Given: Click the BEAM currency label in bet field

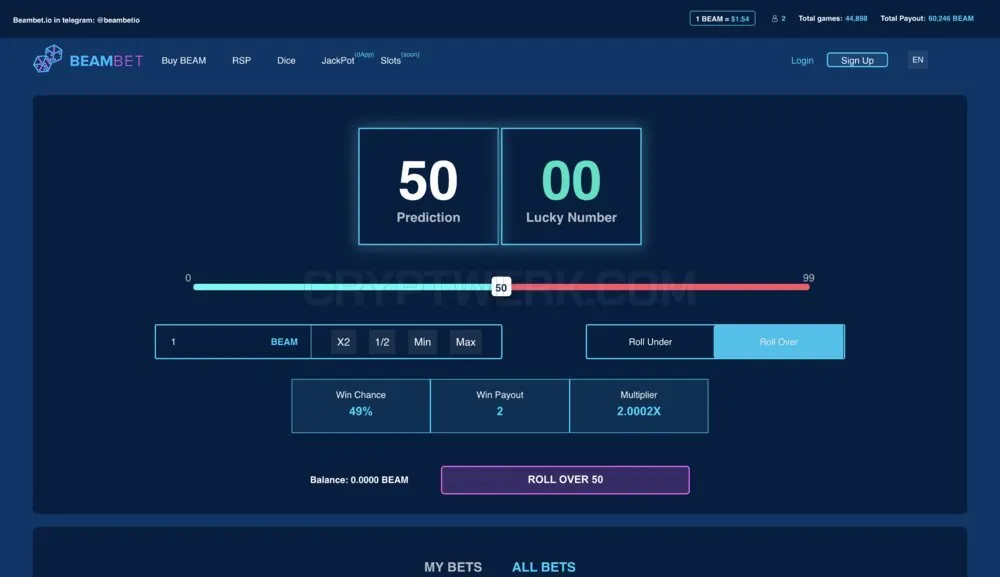Looking at the screenshot, I should 284,342.
